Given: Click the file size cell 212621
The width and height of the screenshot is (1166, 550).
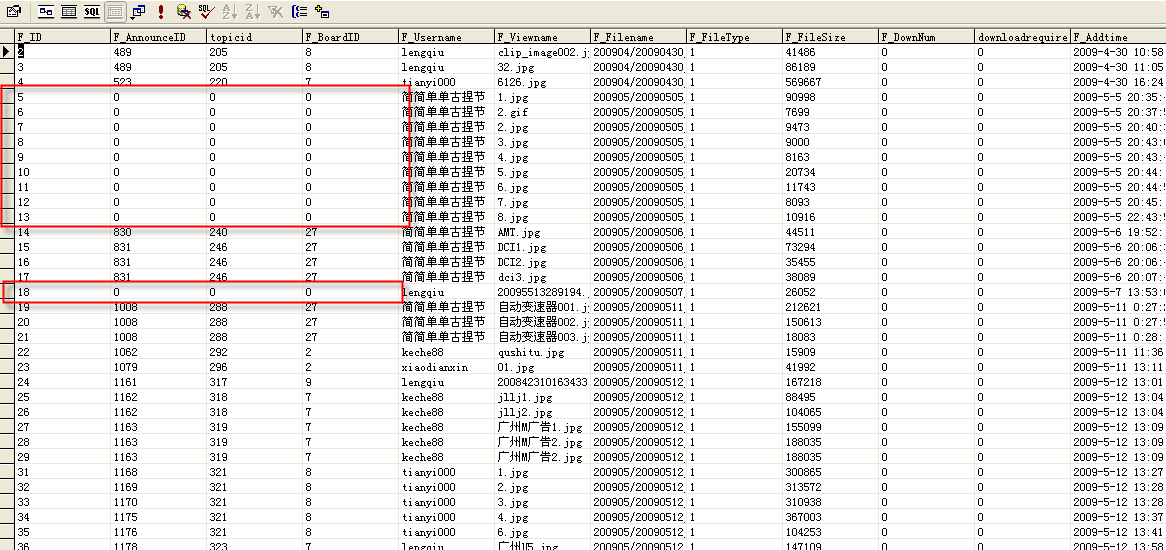Looking at the screenshot, I should (830, 307).
